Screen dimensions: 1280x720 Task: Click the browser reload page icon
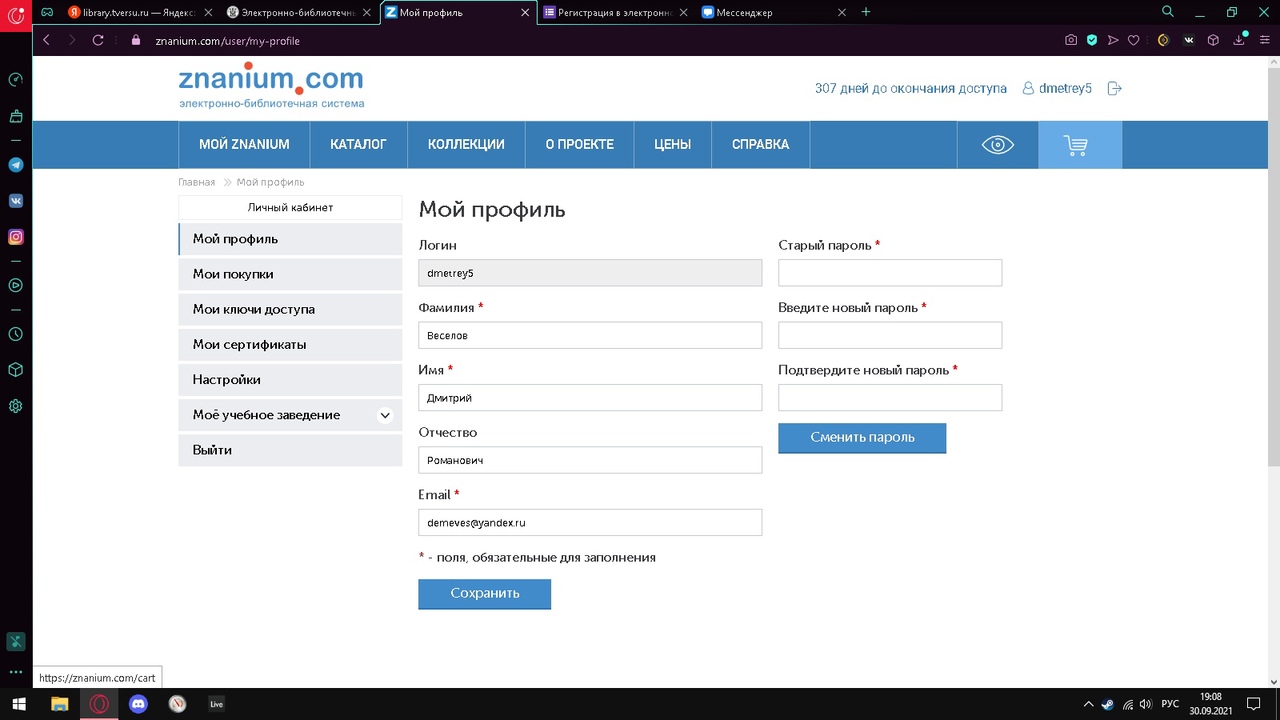[x=98, y=40]
